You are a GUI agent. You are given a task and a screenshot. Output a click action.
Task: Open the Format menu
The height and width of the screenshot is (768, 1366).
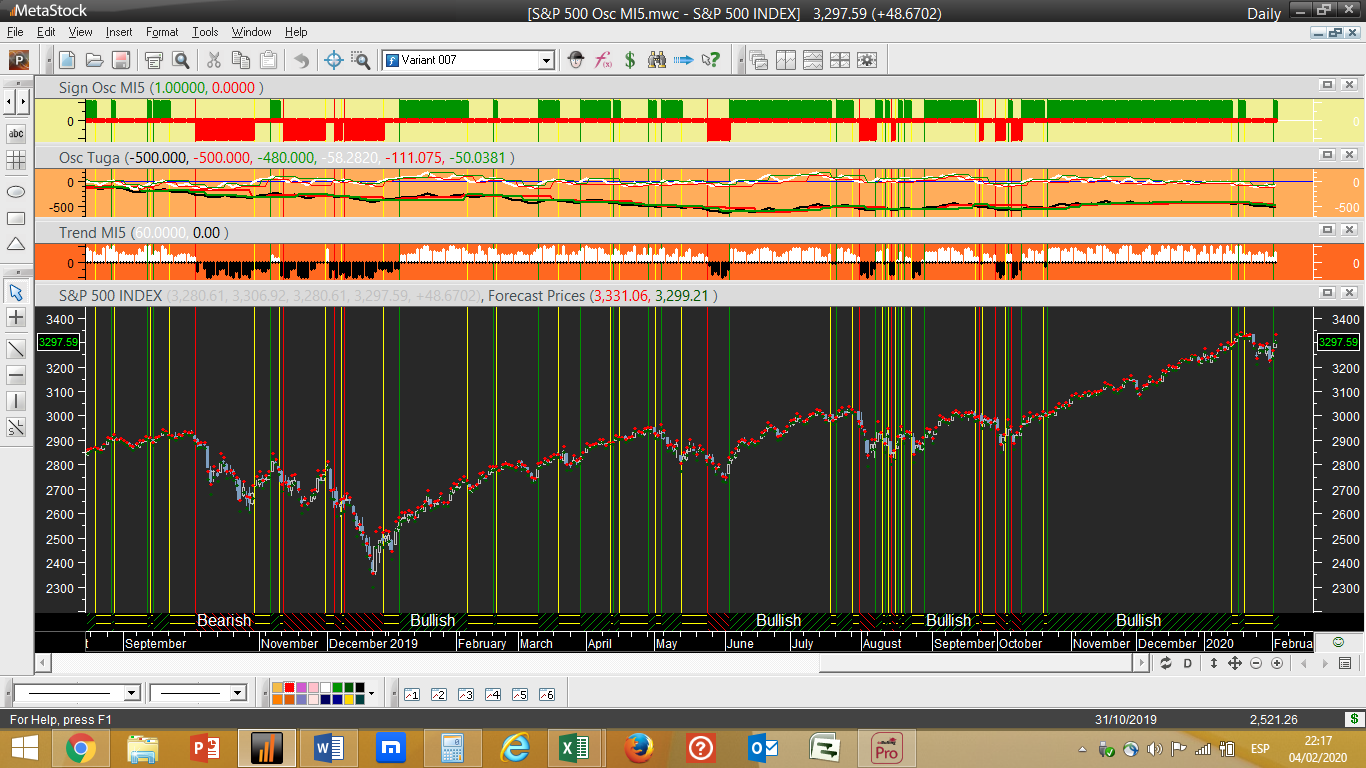[162, 32]
